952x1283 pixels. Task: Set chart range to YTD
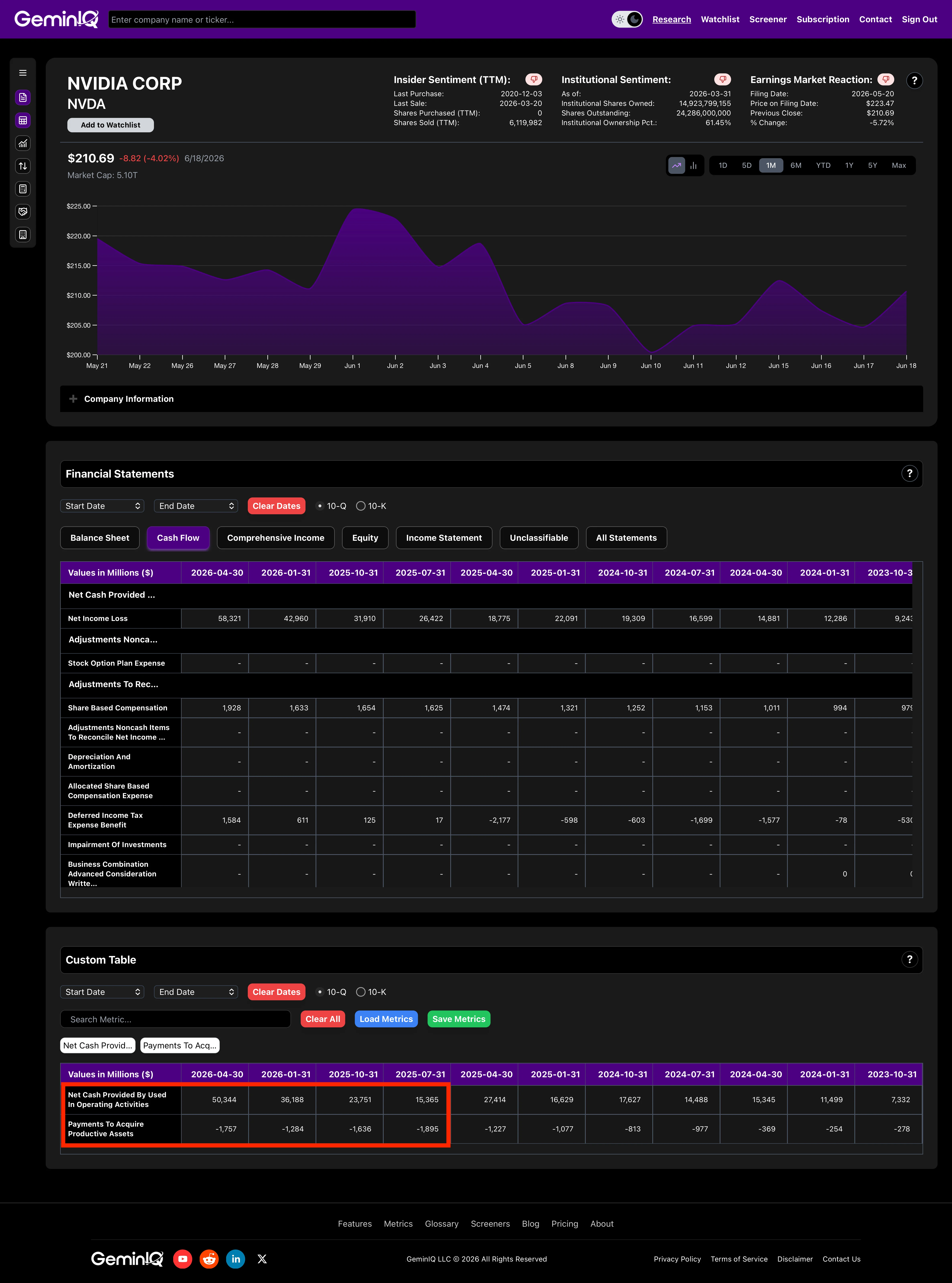pos(823,165)
